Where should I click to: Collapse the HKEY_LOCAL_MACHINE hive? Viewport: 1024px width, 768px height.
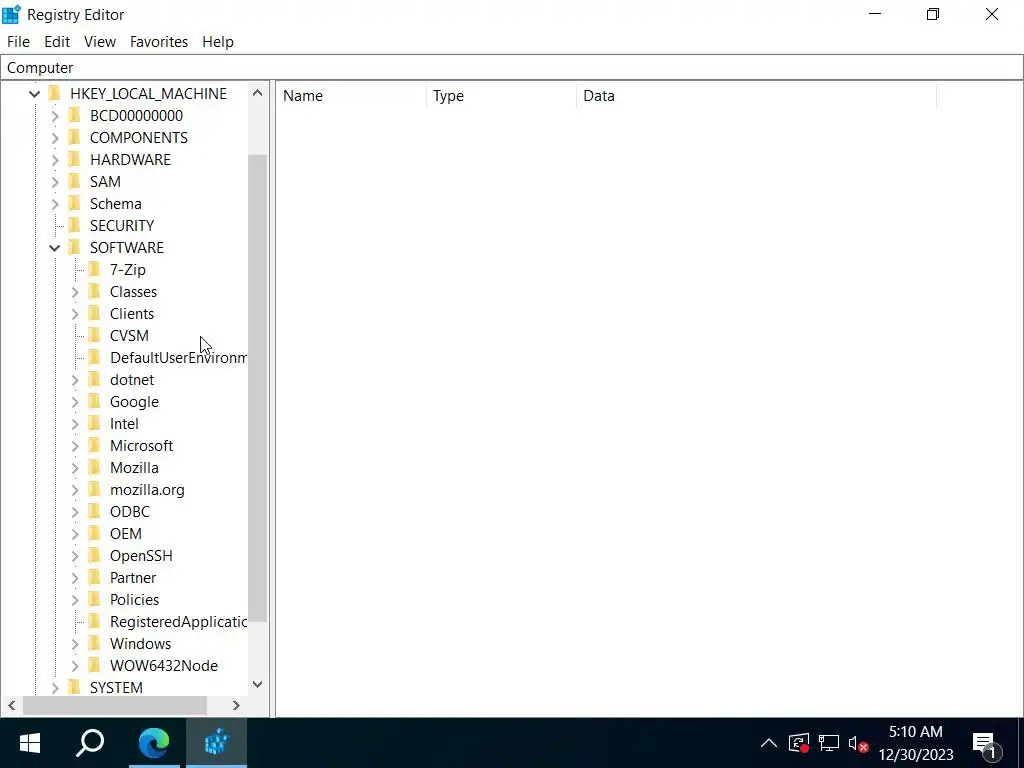click(x=35, y=94)
